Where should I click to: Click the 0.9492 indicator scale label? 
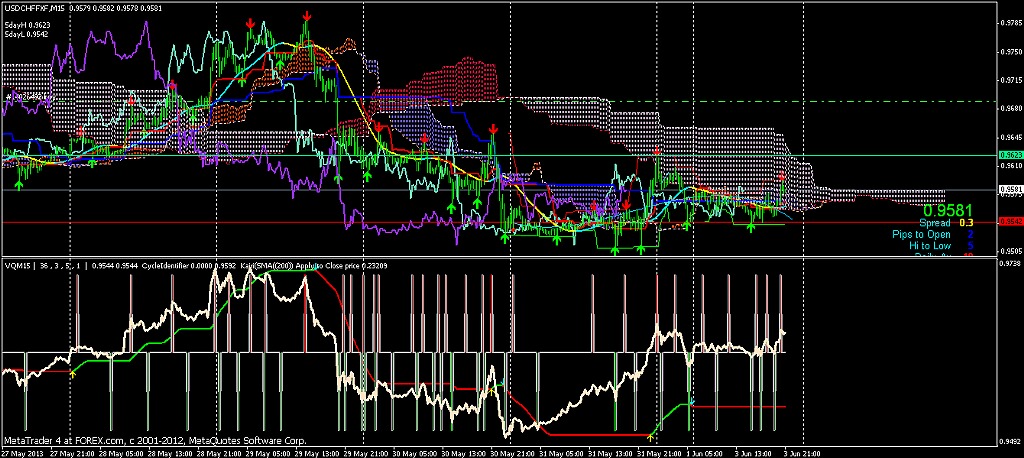pos(1010,440)
